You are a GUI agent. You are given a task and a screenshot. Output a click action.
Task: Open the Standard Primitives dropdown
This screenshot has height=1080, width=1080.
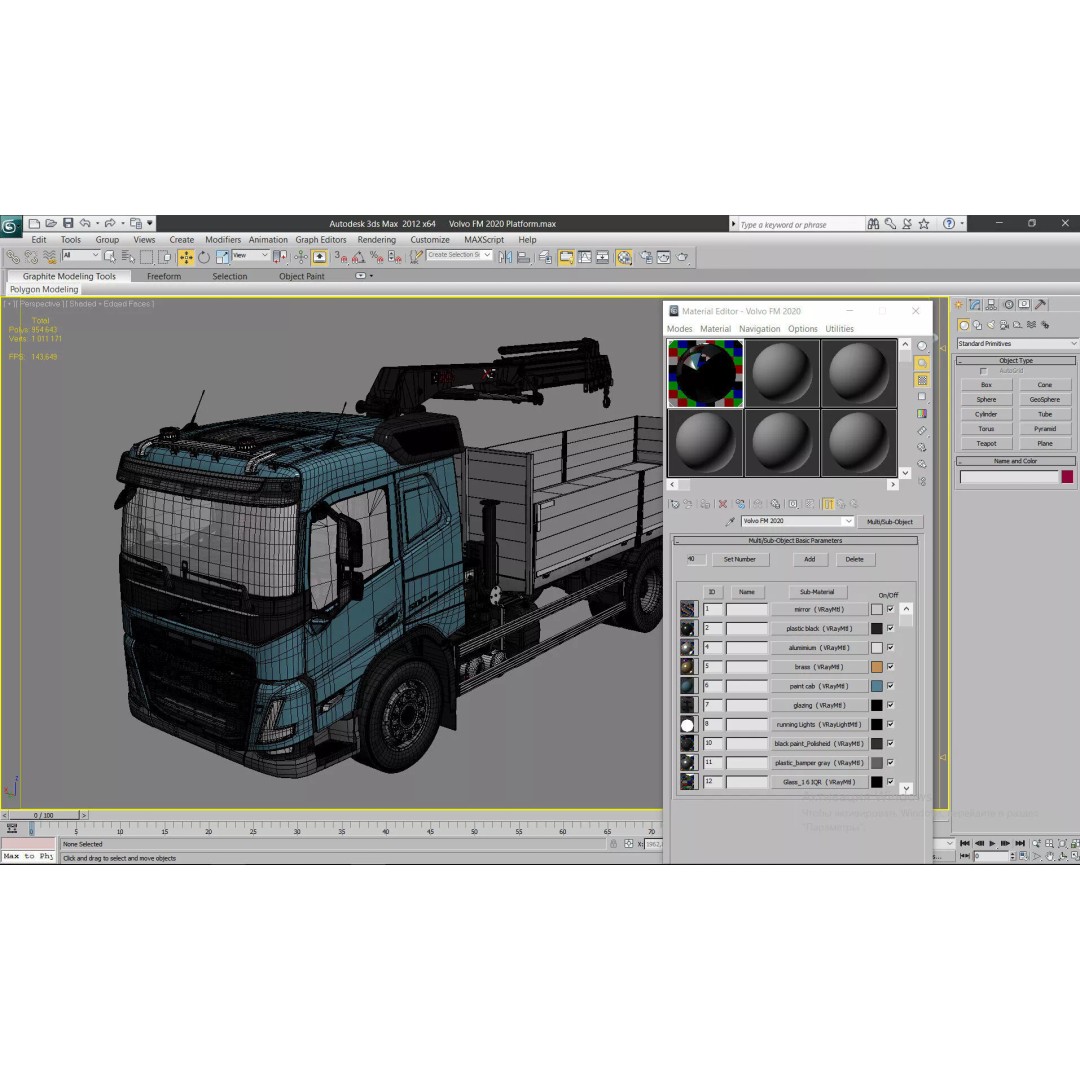[x=1017, y=343]
